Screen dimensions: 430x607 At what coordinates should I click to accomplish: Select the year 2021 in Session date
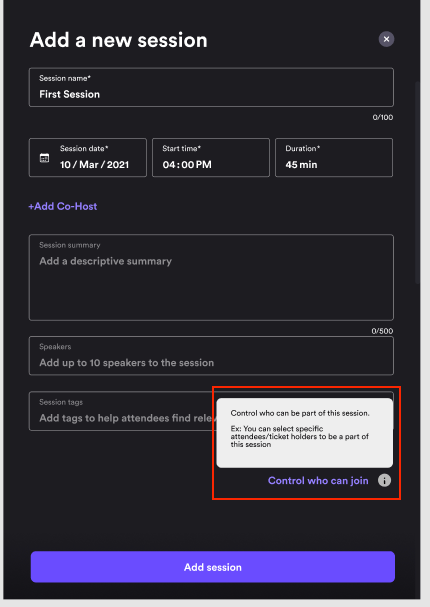(x=118, y=165)
